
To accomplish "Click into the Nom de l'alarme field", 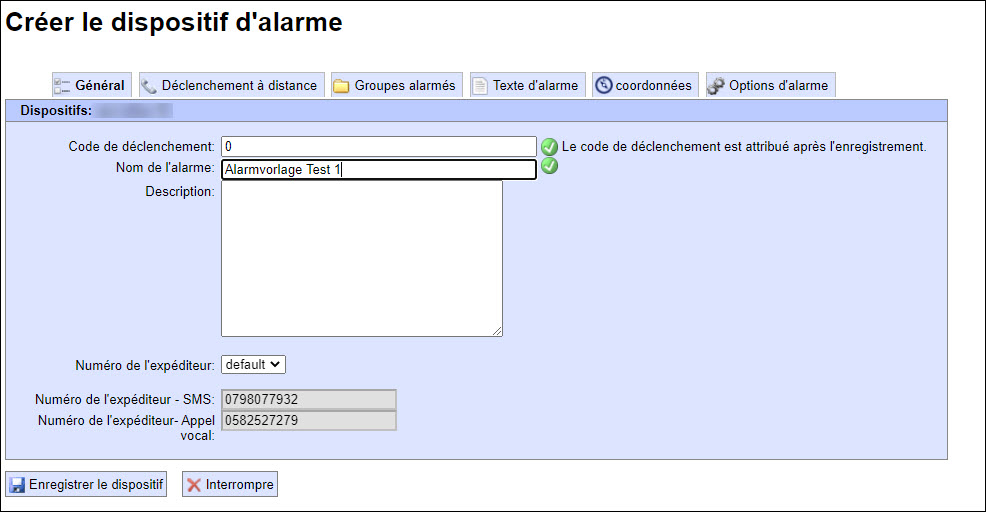I will pos(378,169).
